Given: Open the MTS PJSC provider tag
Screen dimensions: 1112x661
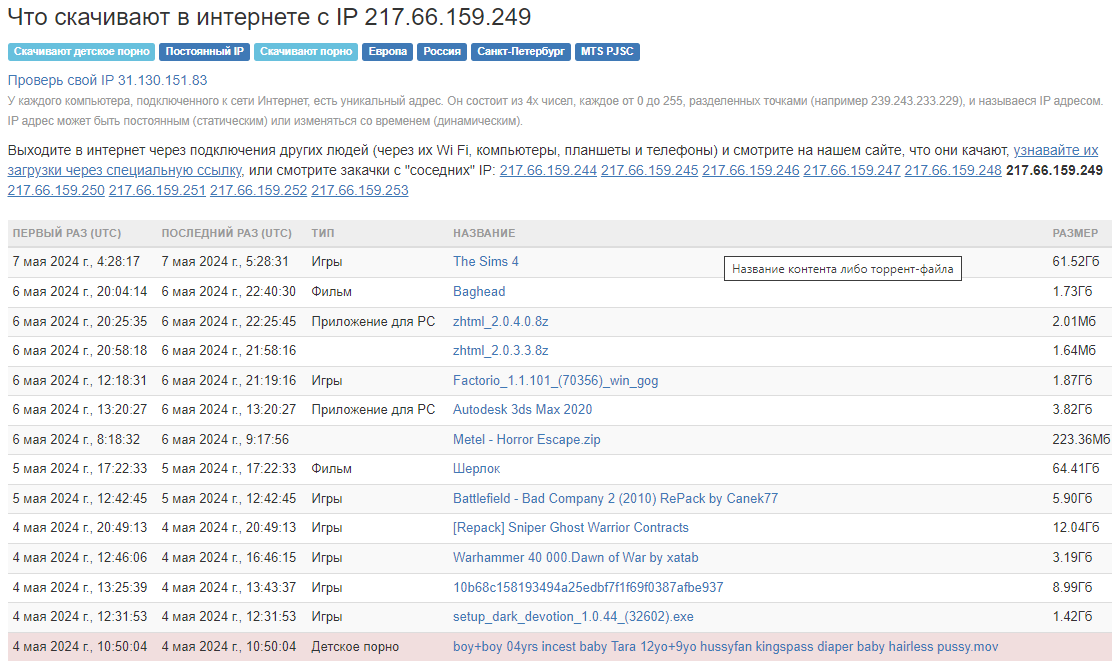Looking at the screenshot, I should 607,52.
